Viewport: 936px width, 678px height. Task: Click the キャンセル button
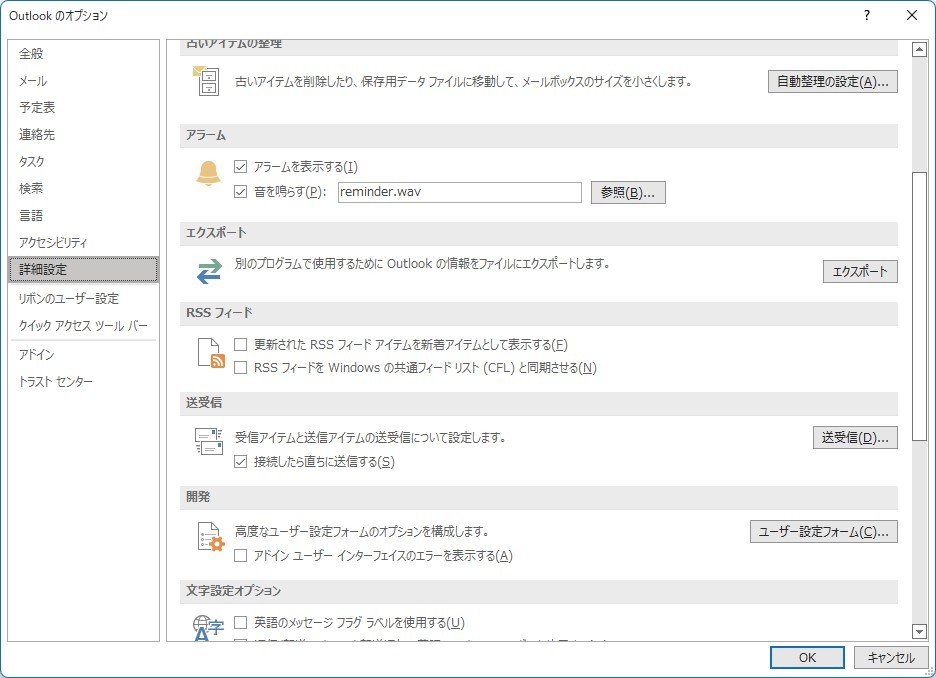(x=891, y=658)
